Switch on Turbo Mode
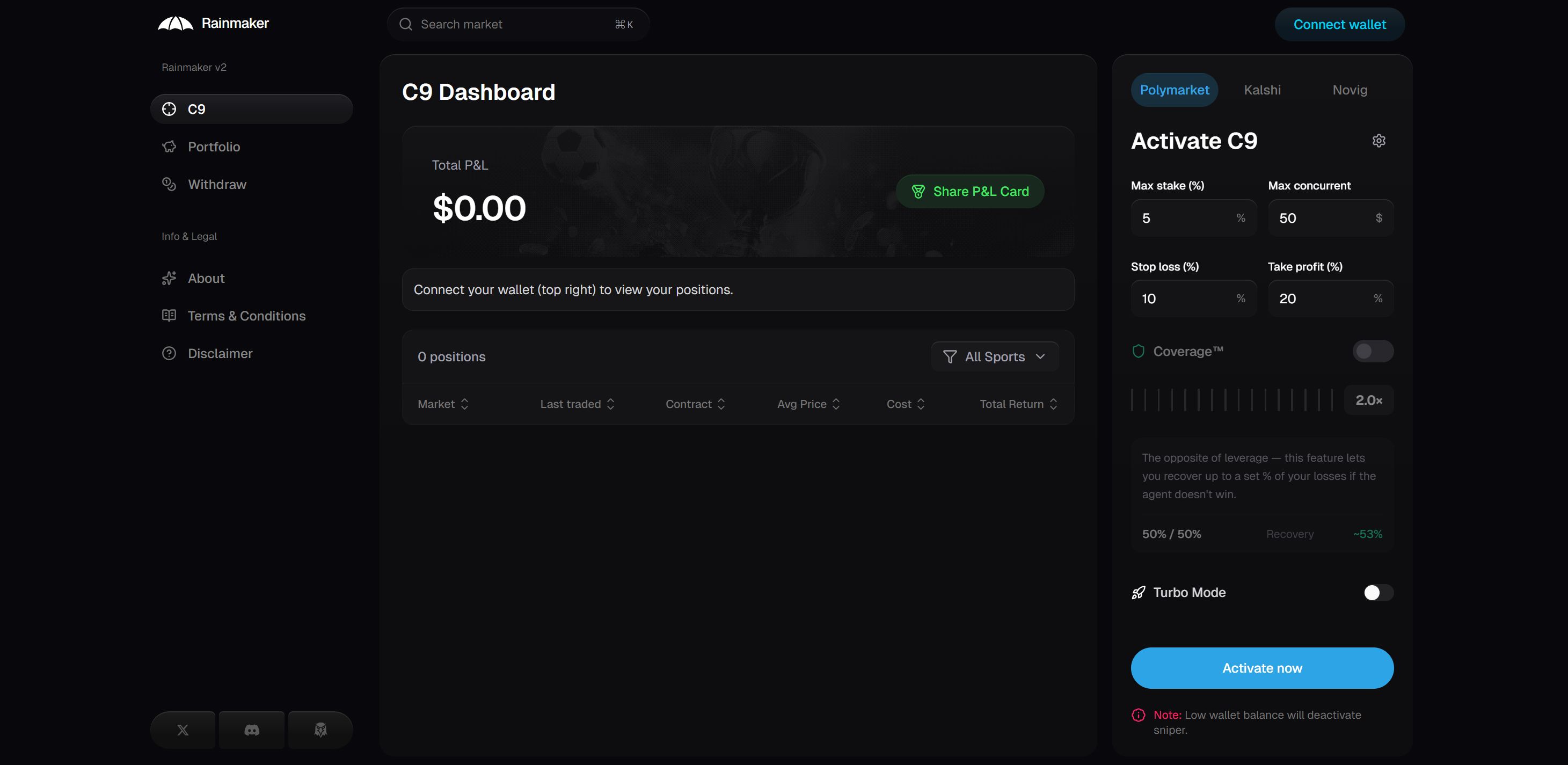 pos(1377,593)
